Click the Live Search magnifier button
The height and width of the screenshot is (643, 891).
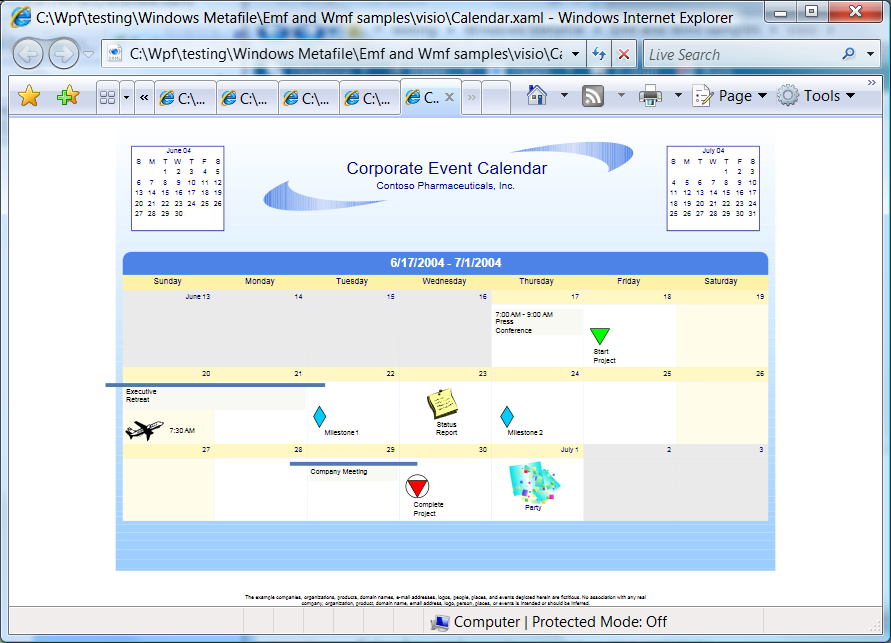[x=848, y=54]
